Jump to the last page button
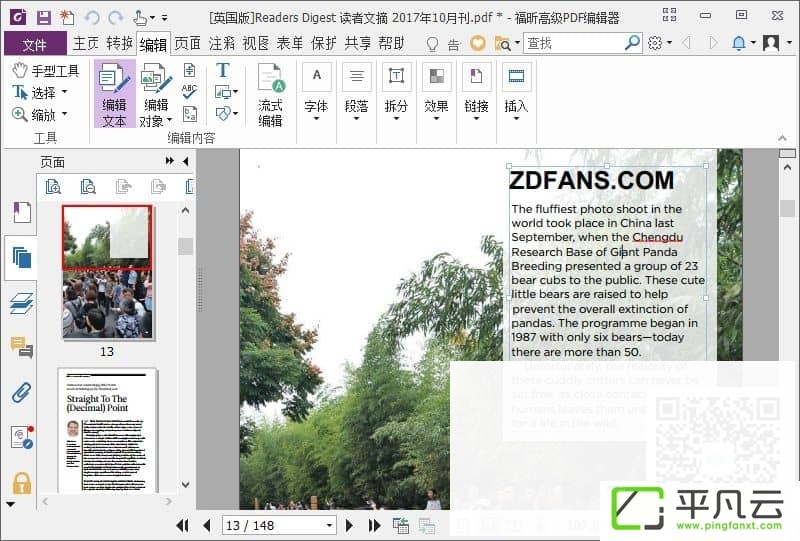 374,525
